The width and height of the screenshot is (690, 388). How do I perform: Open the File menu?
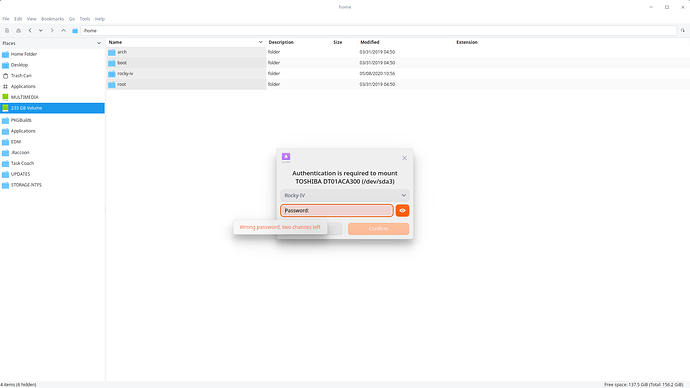click(x=6, y=19)
